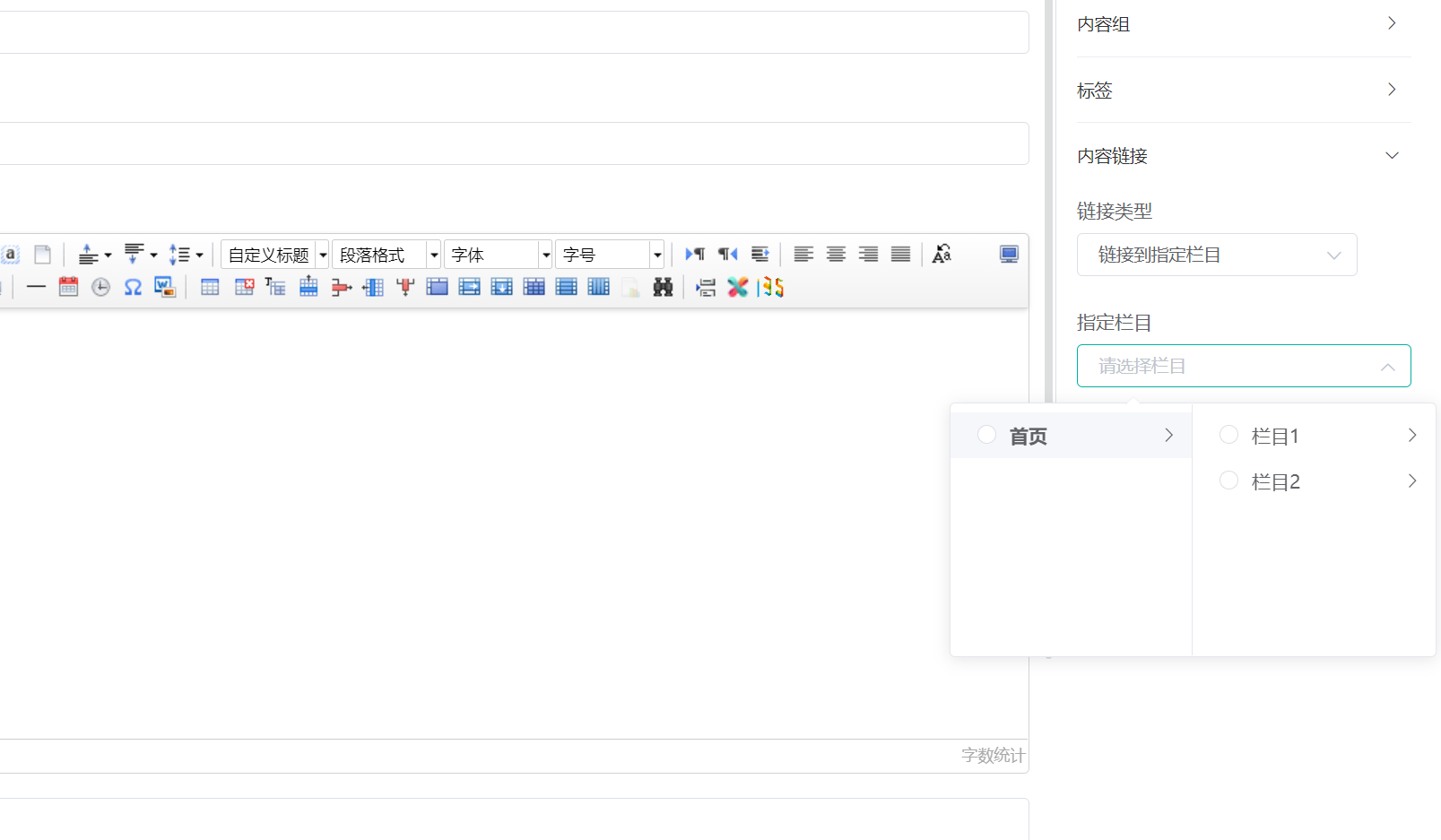The image size is (1441, 840).
Task: Select the 栏目1 radio button
Action: point(1228,435)
